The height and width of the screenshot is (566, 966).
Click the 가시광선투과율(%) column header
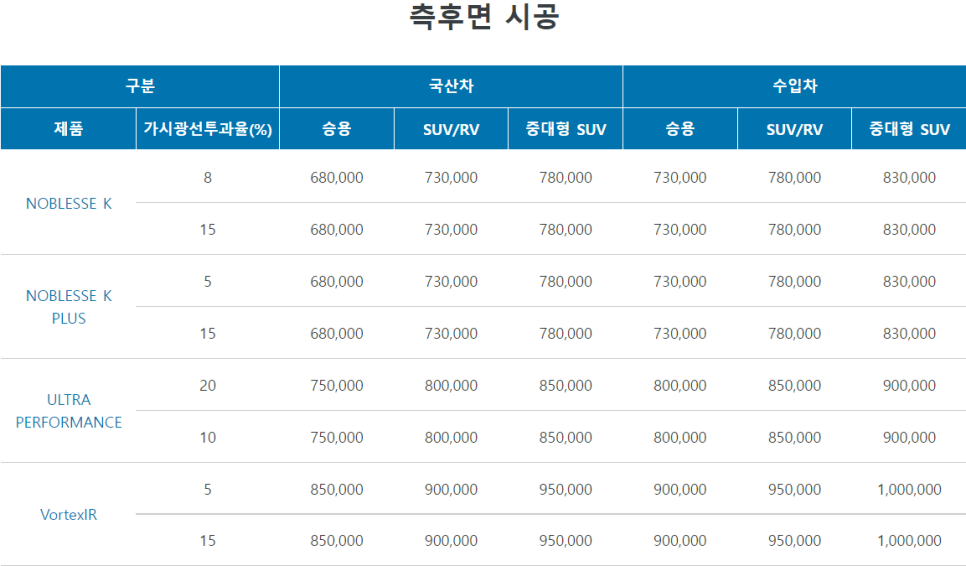pos(208,129)
